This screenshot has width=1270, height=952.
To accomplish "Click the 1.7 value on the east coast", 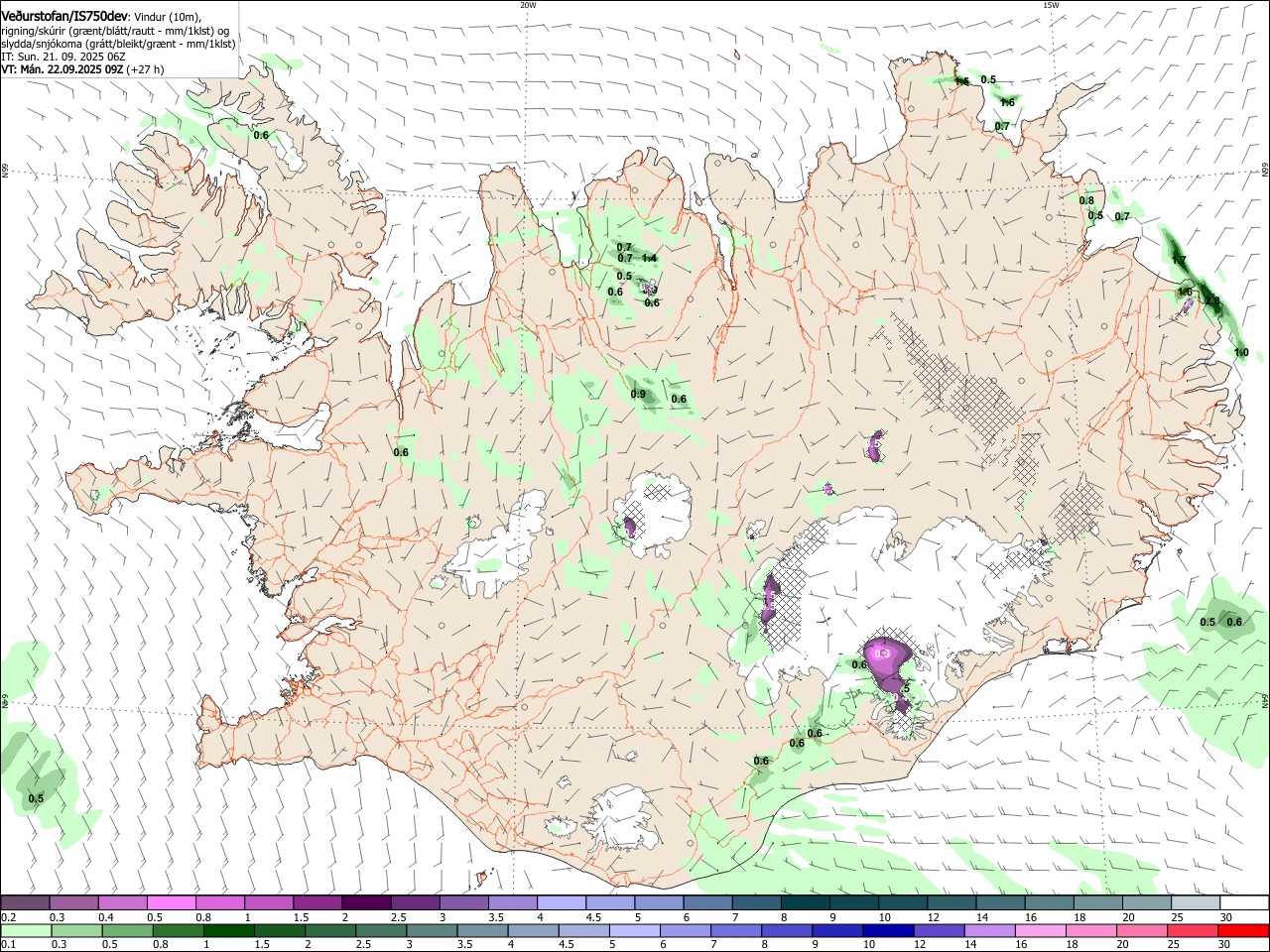I will pyautogui.click(x=1179, y=261).
